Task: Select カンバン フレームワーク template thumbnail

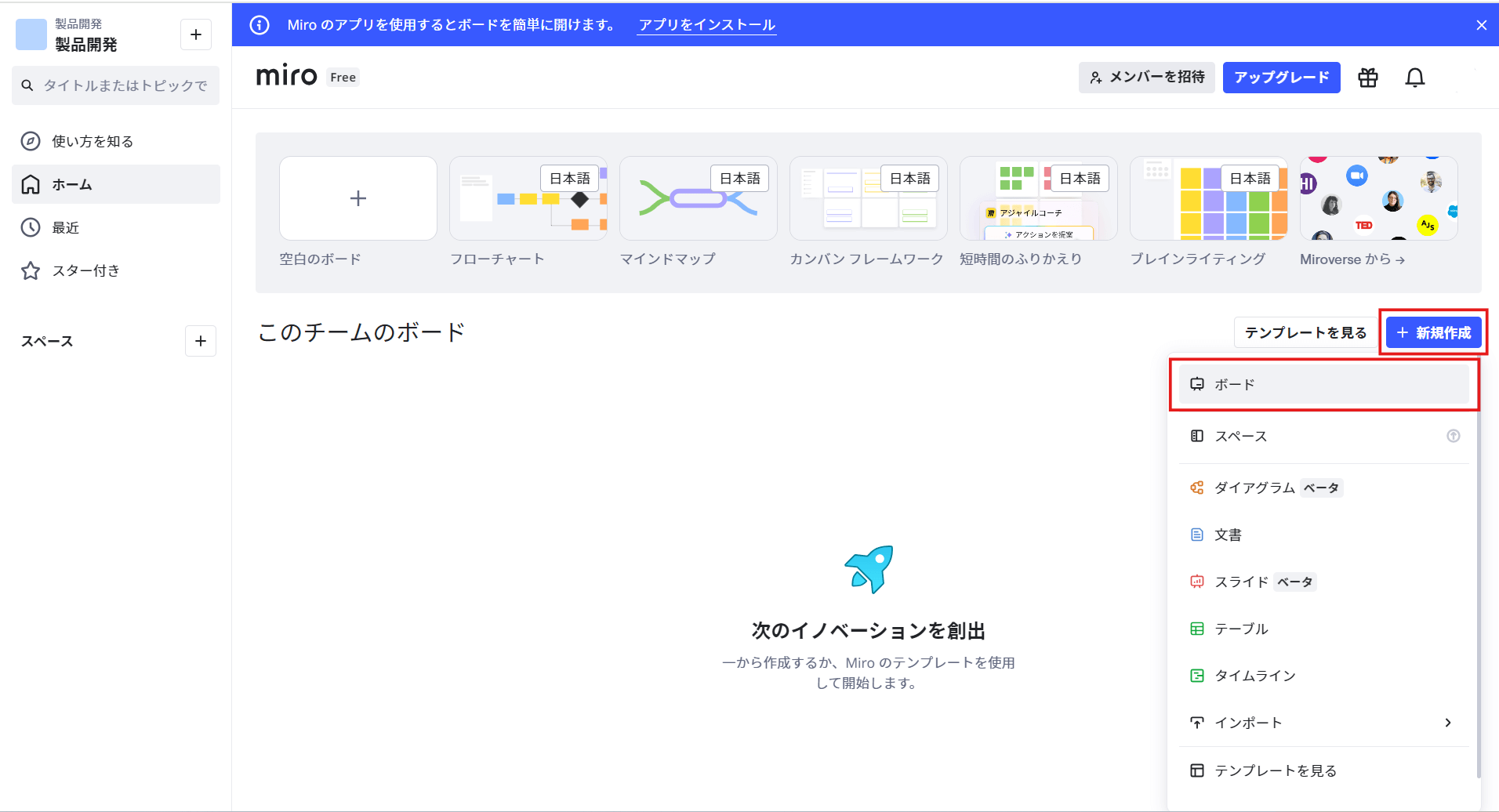Action: pyautogui.click(x=869, y=198)
